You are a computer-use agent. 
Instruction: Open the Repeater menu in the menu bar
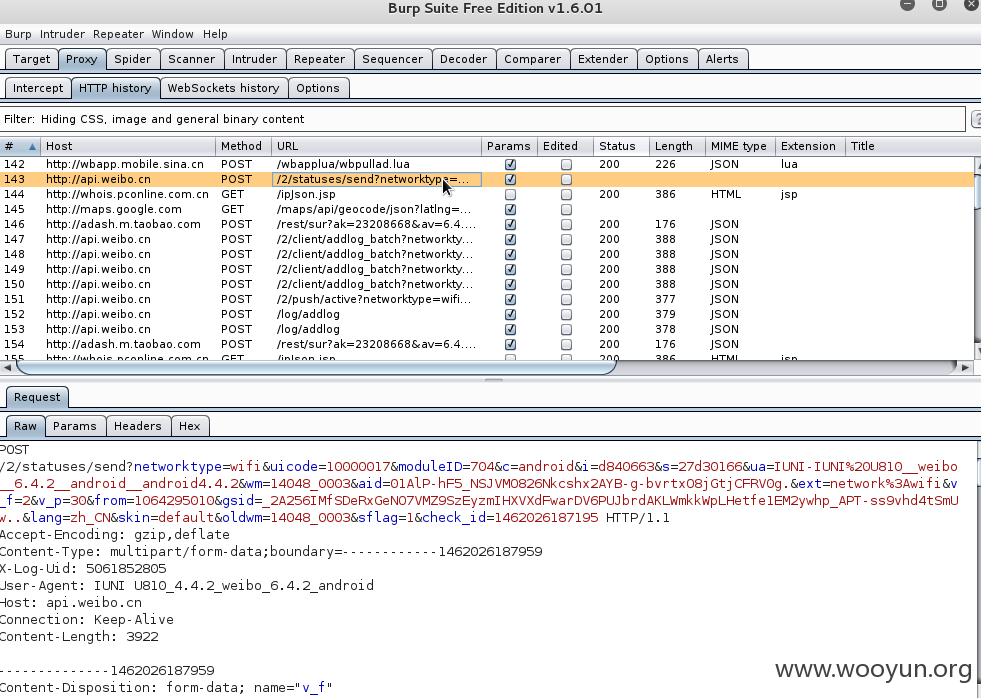point(118,34)
